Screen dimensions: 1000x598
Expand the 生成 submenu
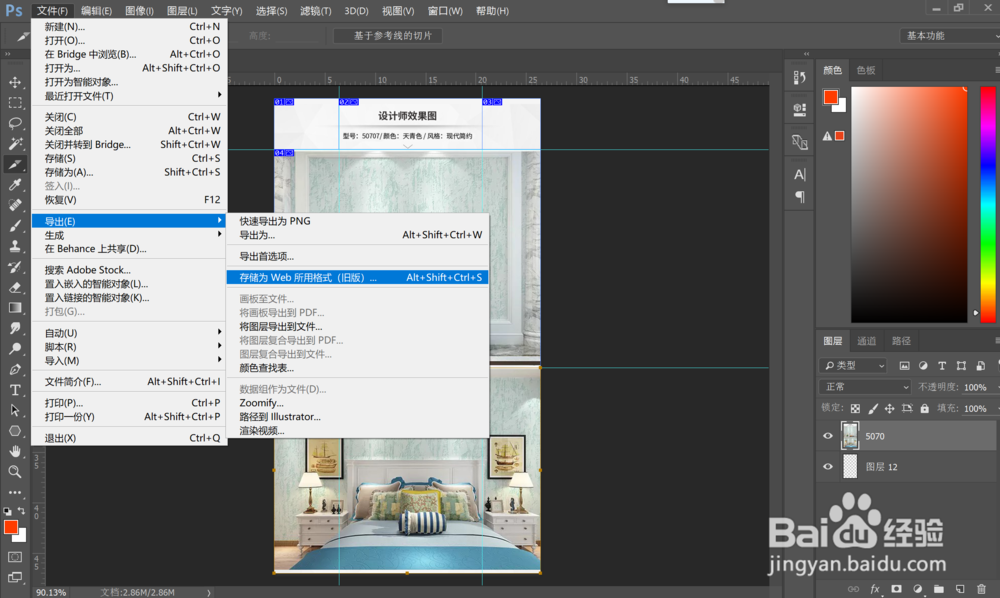[129, 235]
